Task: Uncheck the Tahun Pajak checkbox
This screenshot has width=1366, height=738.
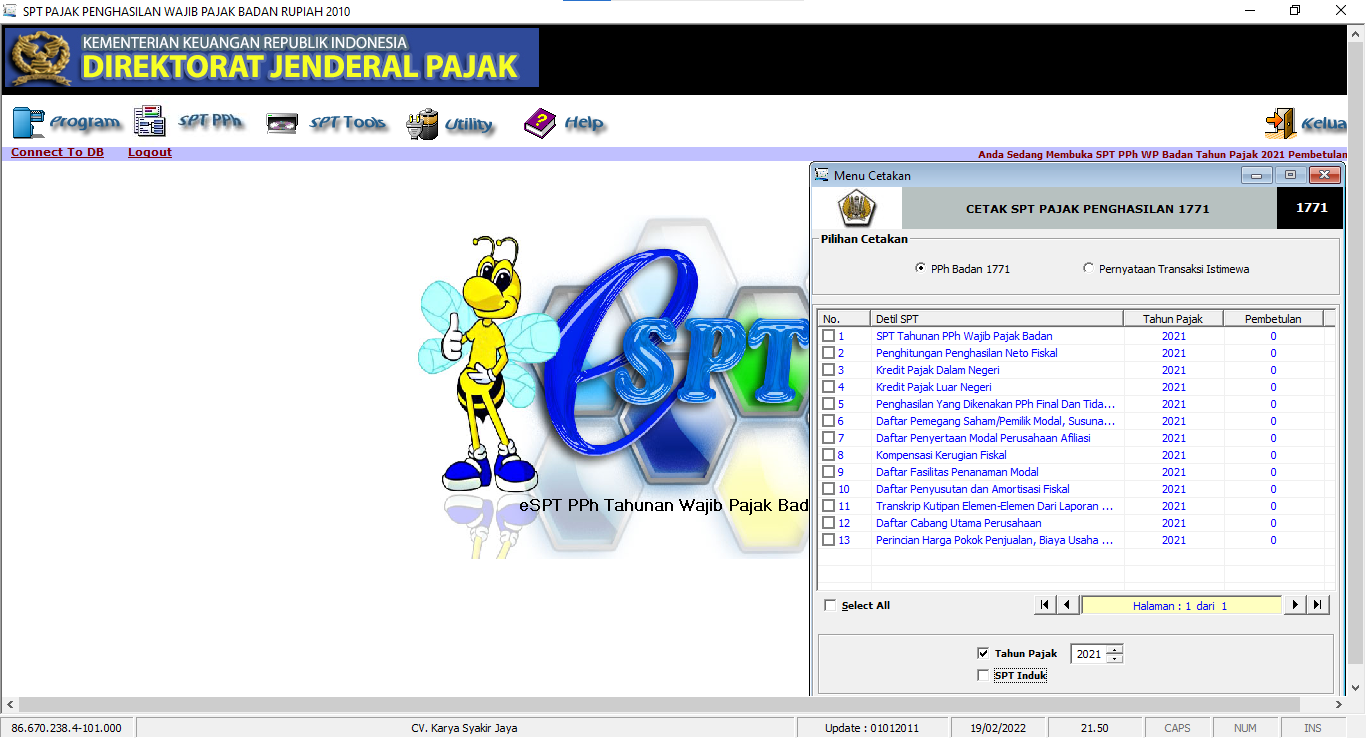Action: point(983,653)
